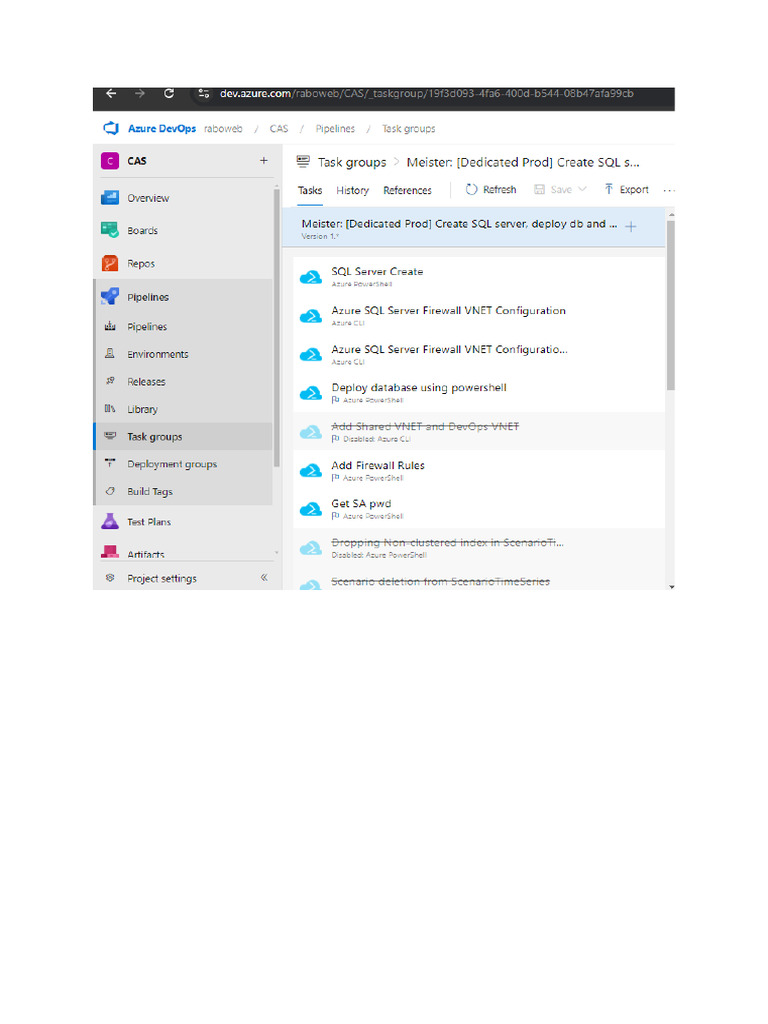Viewport: 768px width, 1024px height.
Task: Click the plus icon next to CAS
Action: pyautogui.click(x=264, y=161)
